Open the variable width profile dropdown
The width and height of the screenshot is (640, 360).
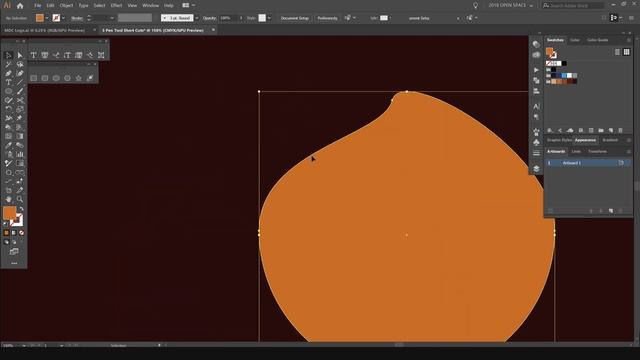click(135, 18)
